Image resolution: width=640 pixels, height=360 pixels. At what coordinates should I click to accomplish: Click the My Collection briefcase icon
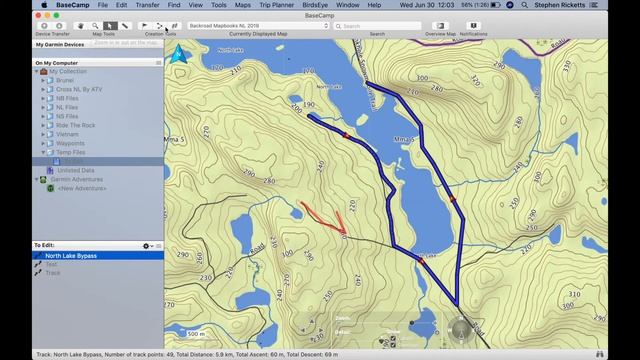point(44,71)
